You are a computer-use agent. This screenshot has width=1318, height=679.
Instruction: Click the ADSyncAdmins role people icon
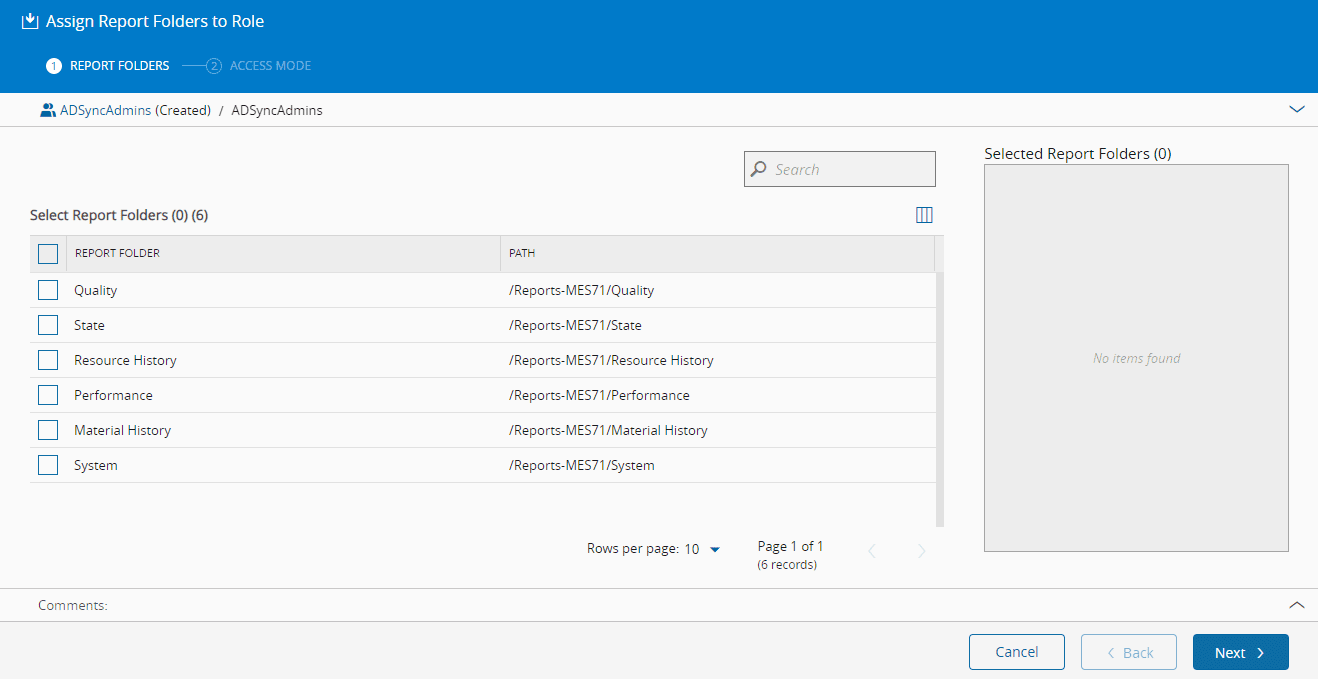coord(47,110)
